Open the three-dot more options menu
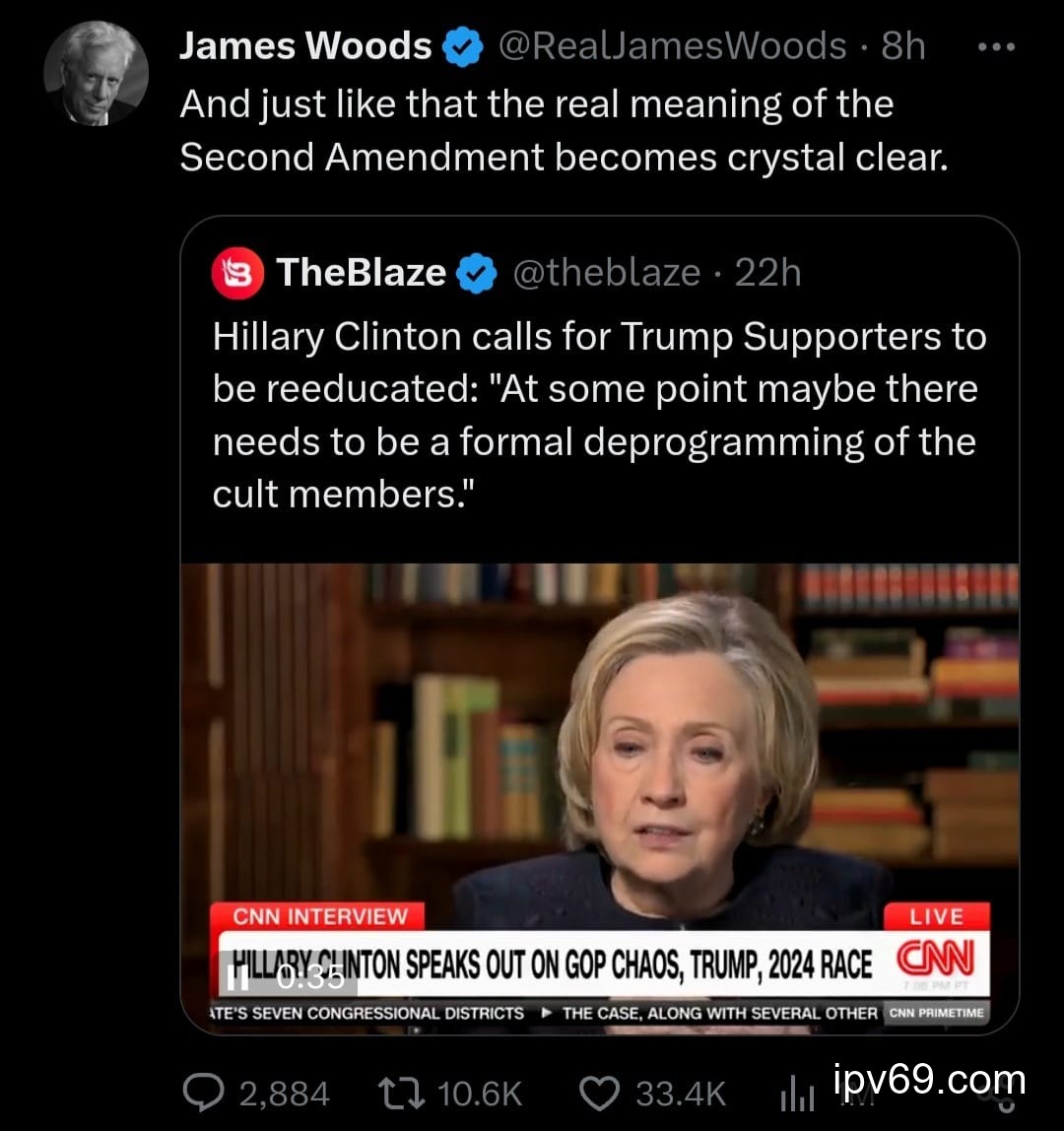The height and width of the screenshot is (1131, 1064). pos(996,46)
